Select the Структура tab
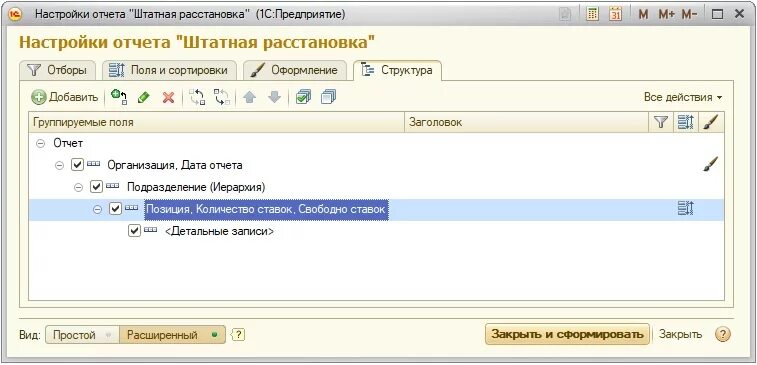The height and width of the screenshot is (365, 757). tap(397, 70)
